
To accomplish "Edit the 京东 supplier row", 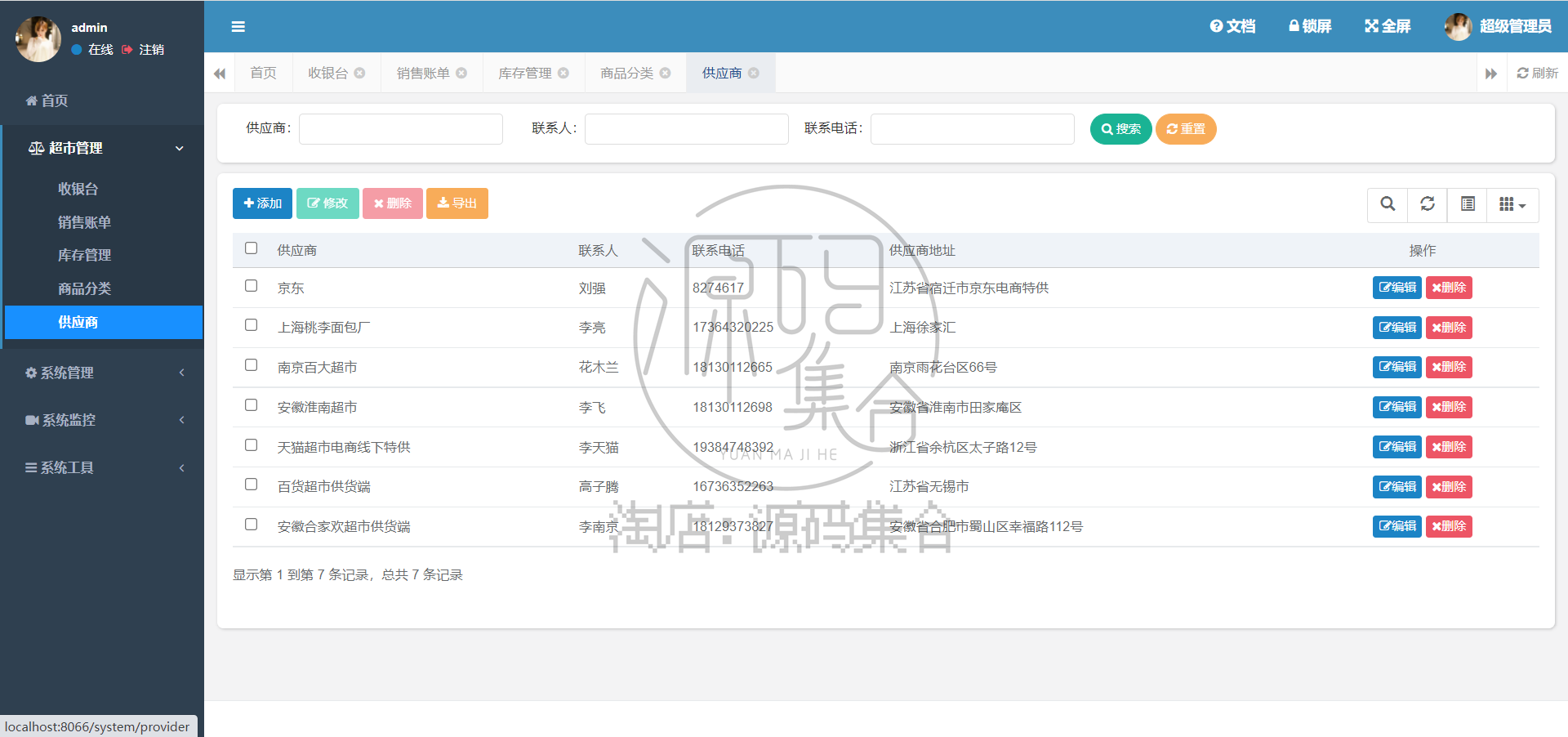I will pyautogui.click(x=1397, y=288).
